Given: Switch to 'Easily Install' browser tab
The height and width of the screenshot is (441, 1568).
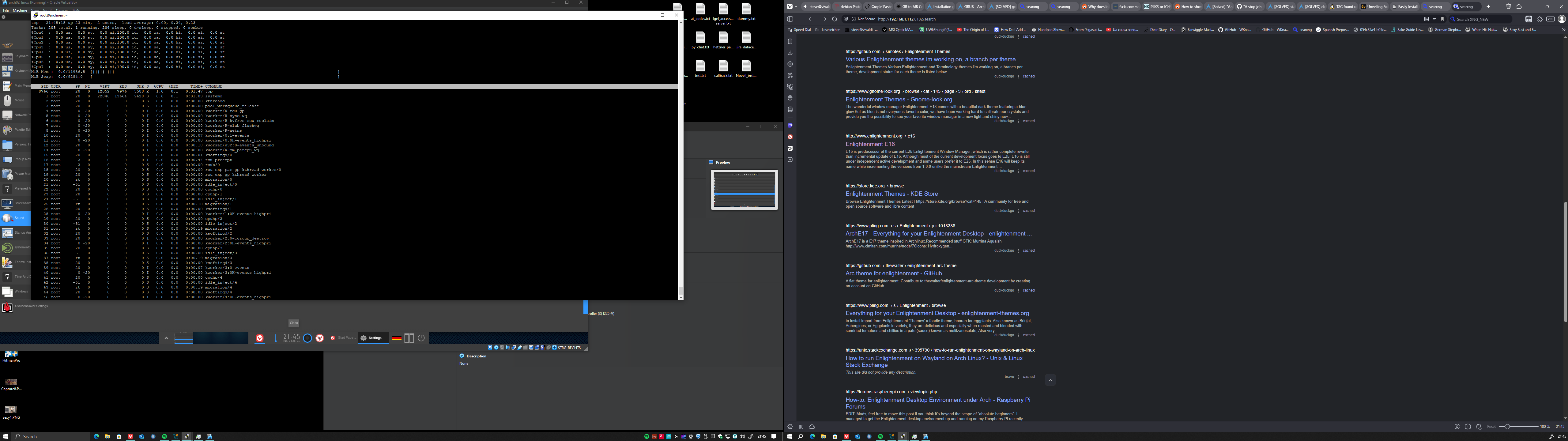Looking at the screenshot, I should click(x=1404, y=7).
